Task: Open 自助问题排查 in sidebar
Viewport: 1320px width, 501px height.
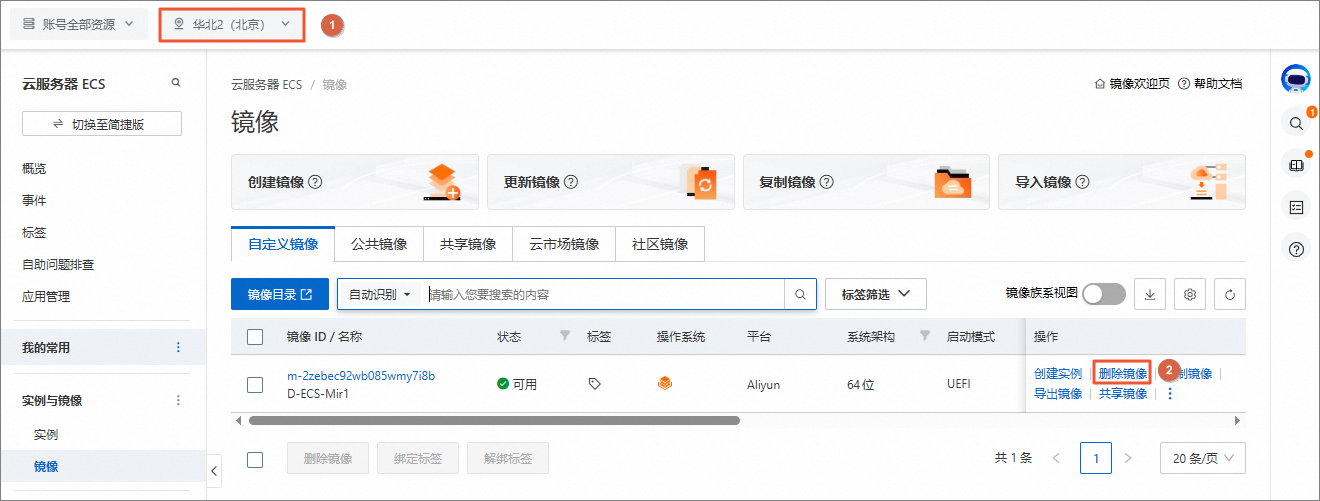Action: coord(58,264)
